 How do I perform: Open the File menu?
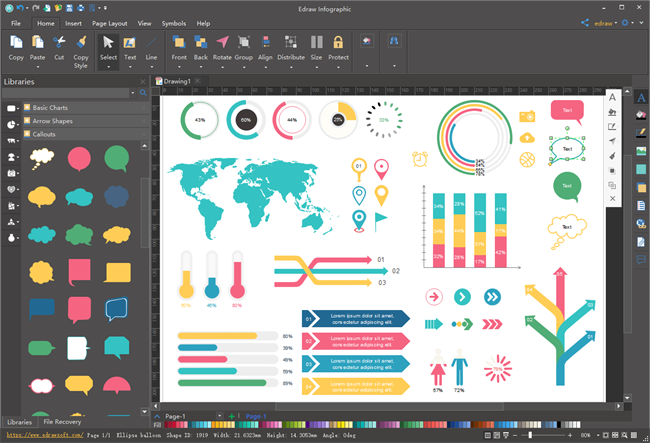16,23
